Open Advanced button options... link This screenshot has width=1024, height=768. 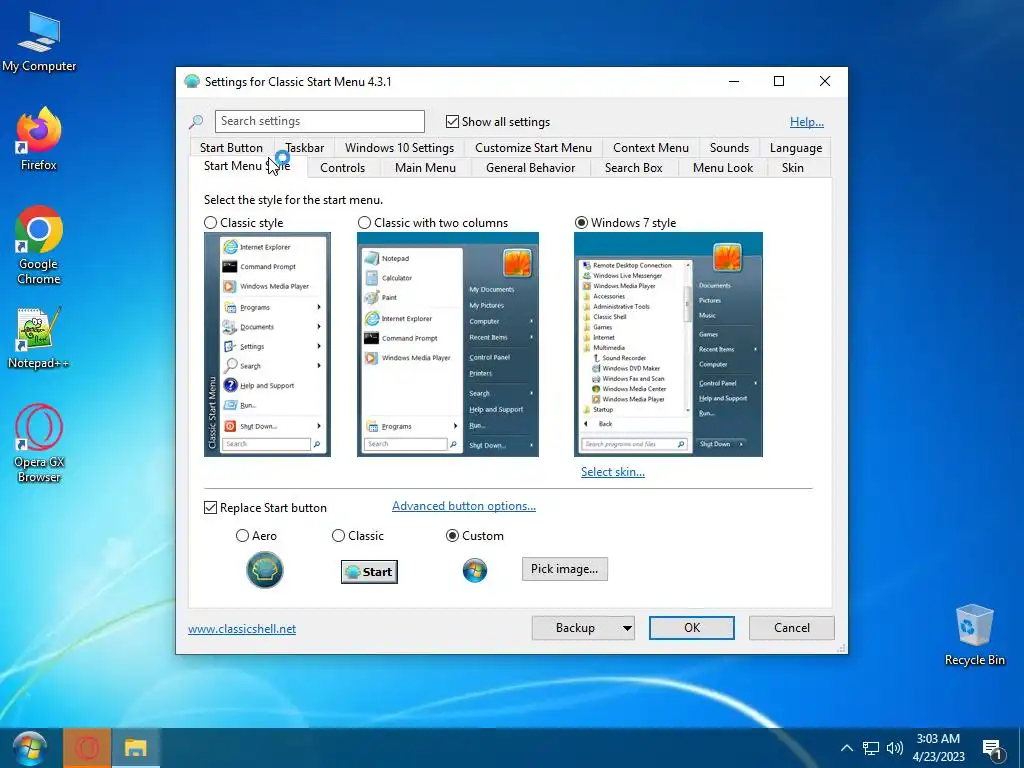coord(464,505)
